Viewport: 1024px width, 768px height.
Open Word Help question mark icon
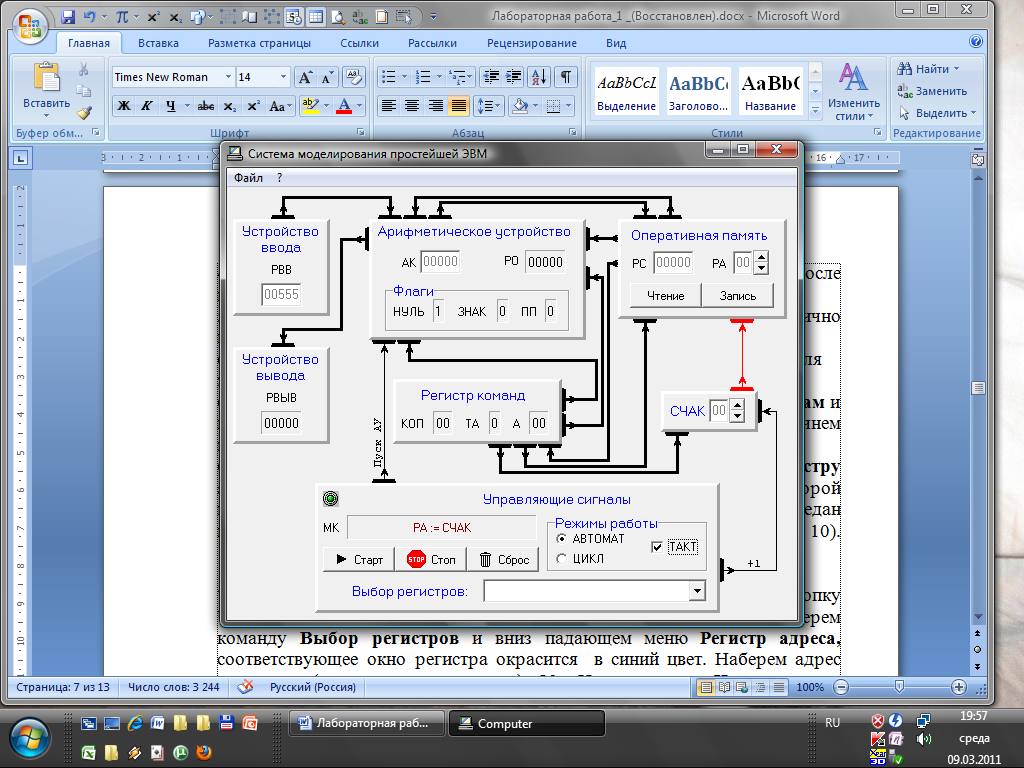[976, 42]
